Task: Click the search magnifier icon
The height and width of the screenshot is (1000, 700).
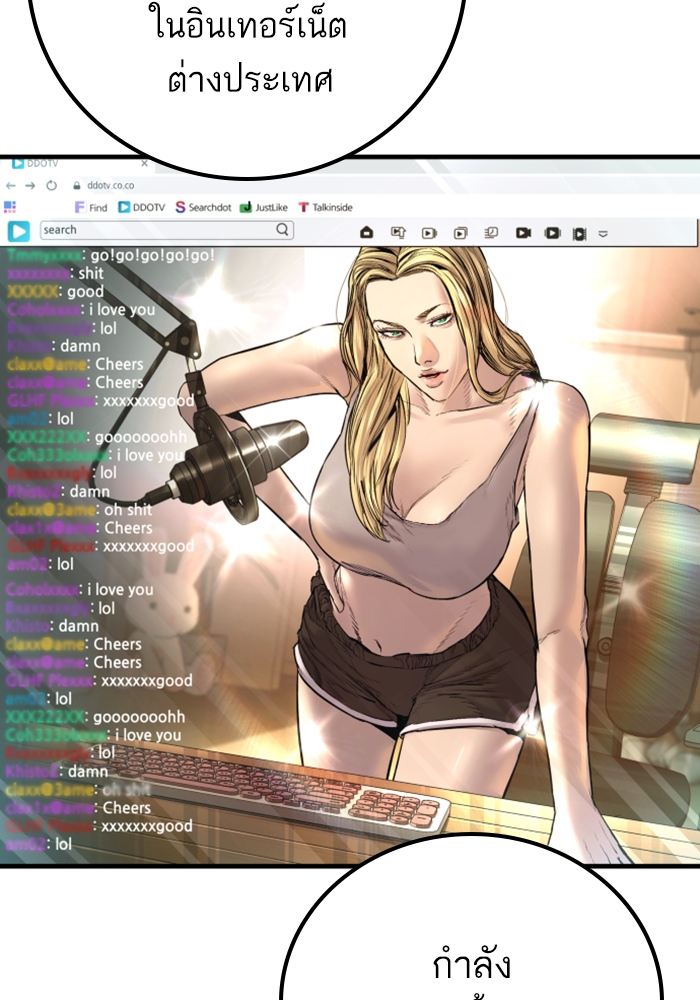Action: (x=282, y=230)
